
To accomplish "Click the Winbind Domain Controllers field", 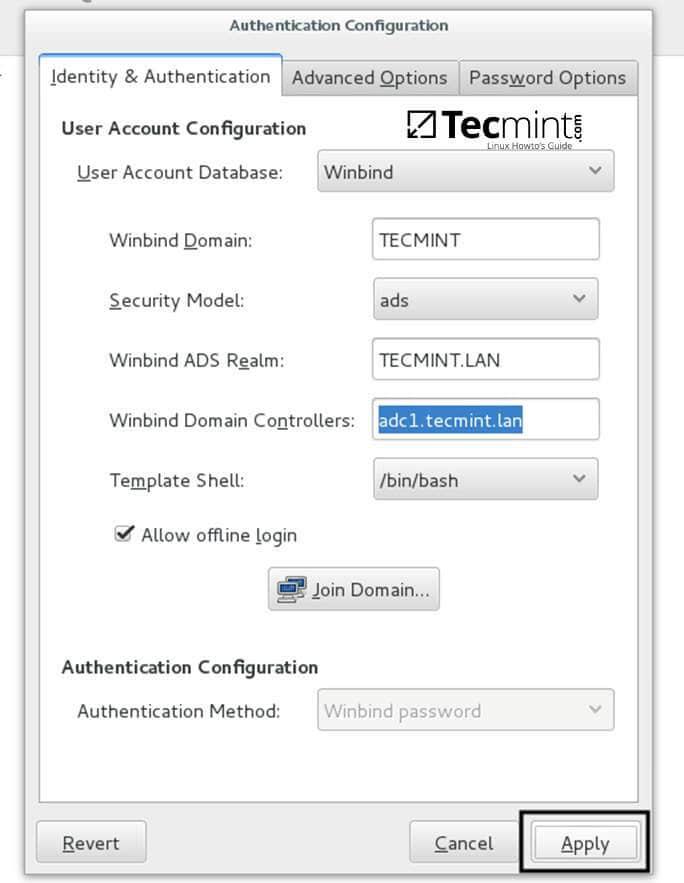I will click(485, 420).
